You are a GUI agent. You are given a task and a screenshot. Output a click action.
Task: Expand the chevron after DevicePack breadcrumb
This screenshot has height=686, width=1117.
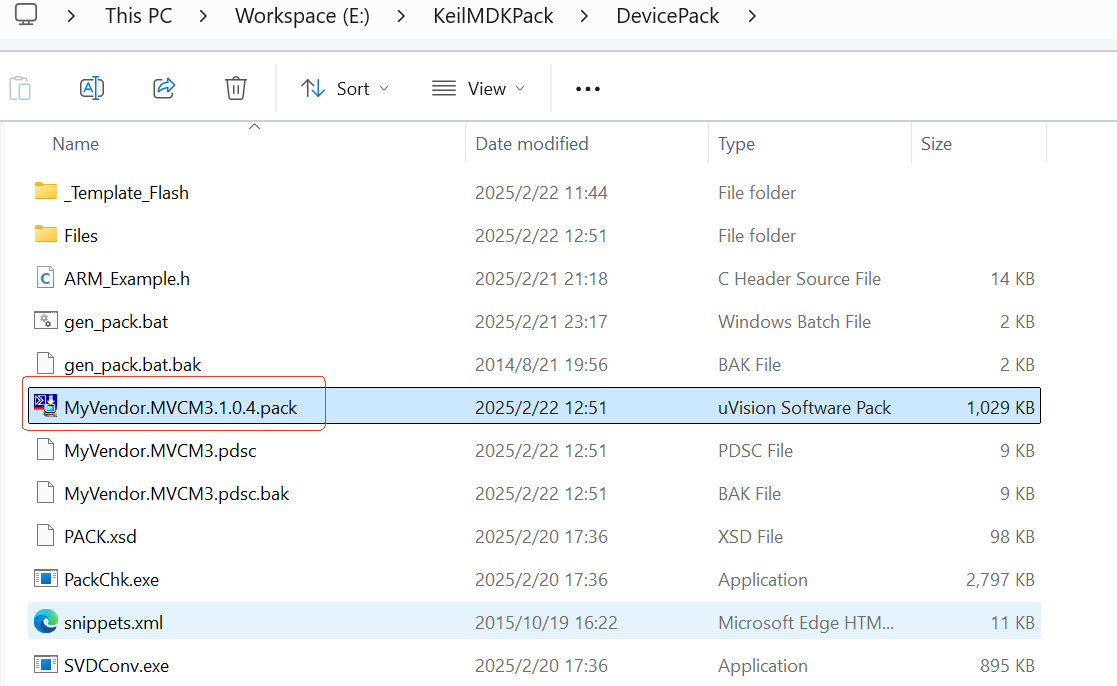coord(752,16)
